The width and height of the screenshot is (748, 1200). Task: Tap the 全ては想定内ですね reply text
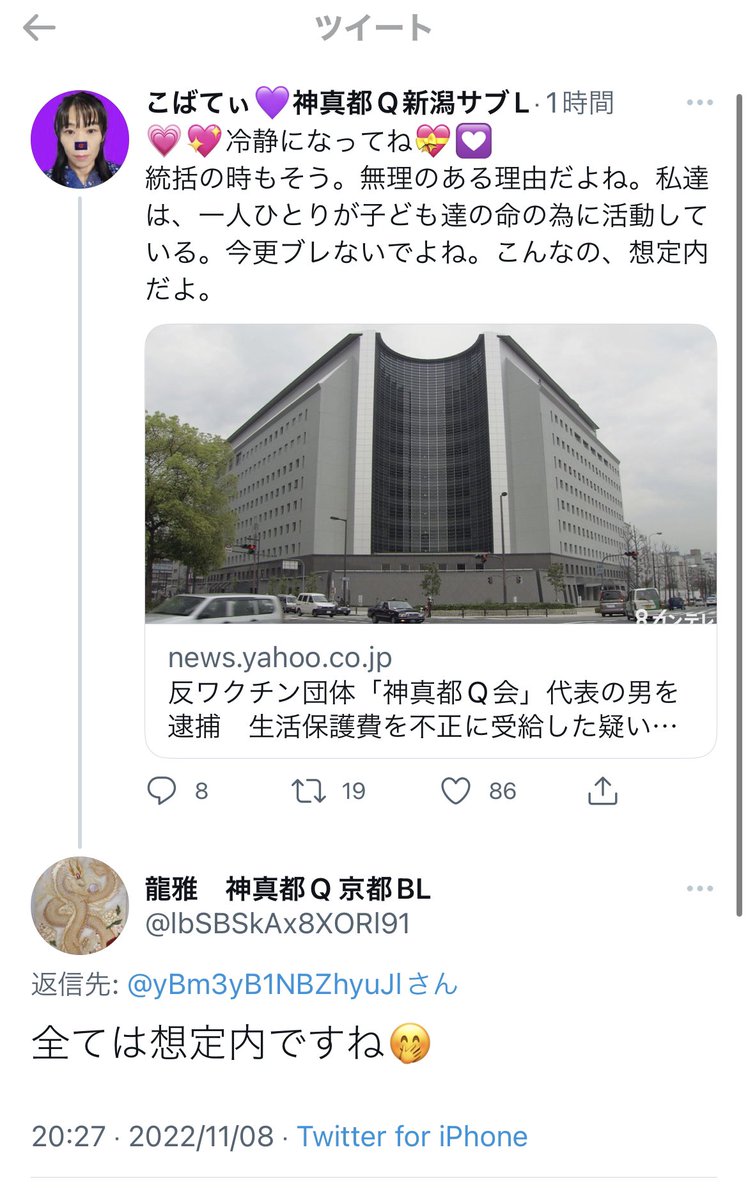pyautogui.click(x=231, y=1045)
